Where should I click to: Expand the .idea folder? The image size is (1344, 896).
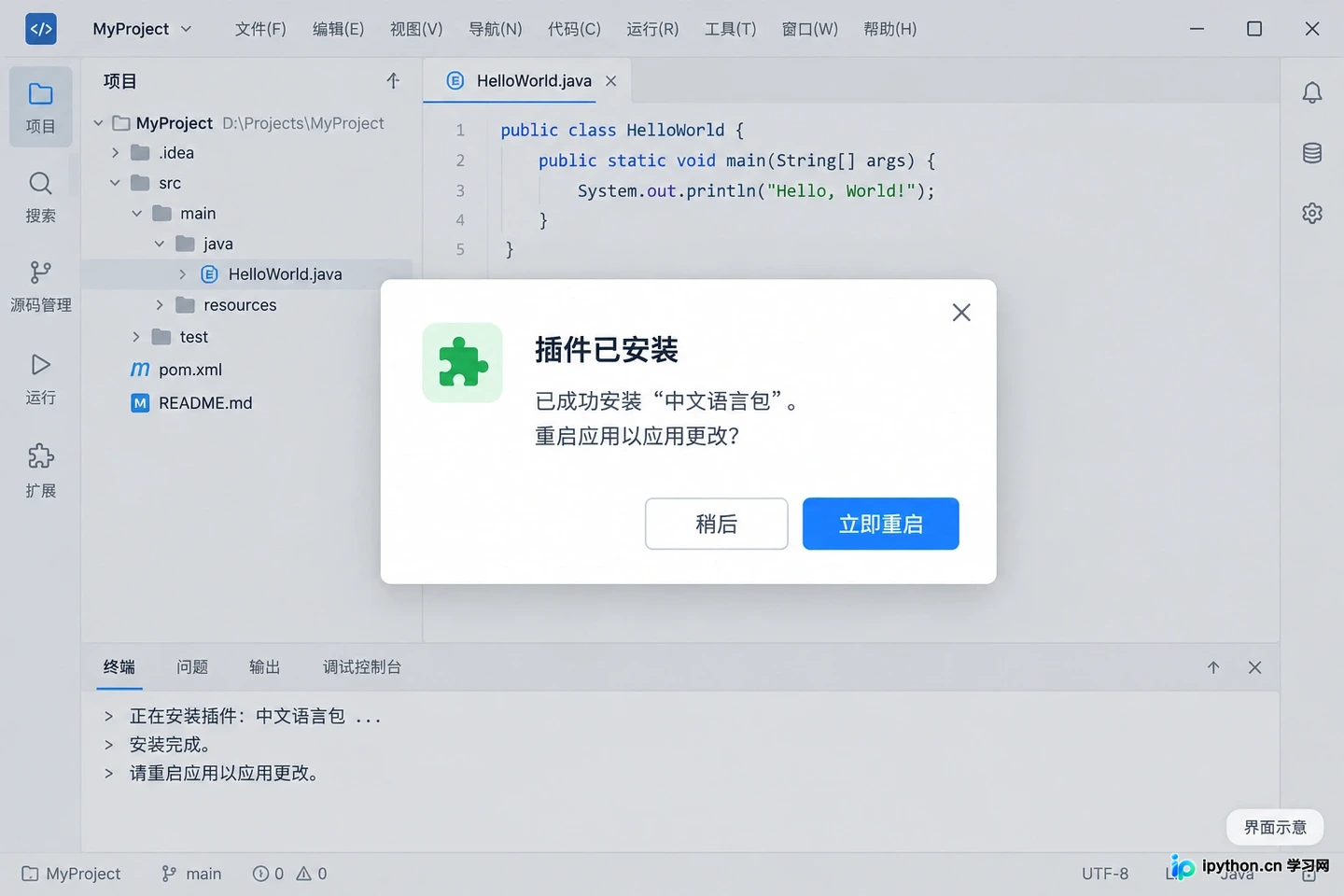coord(116,153)
